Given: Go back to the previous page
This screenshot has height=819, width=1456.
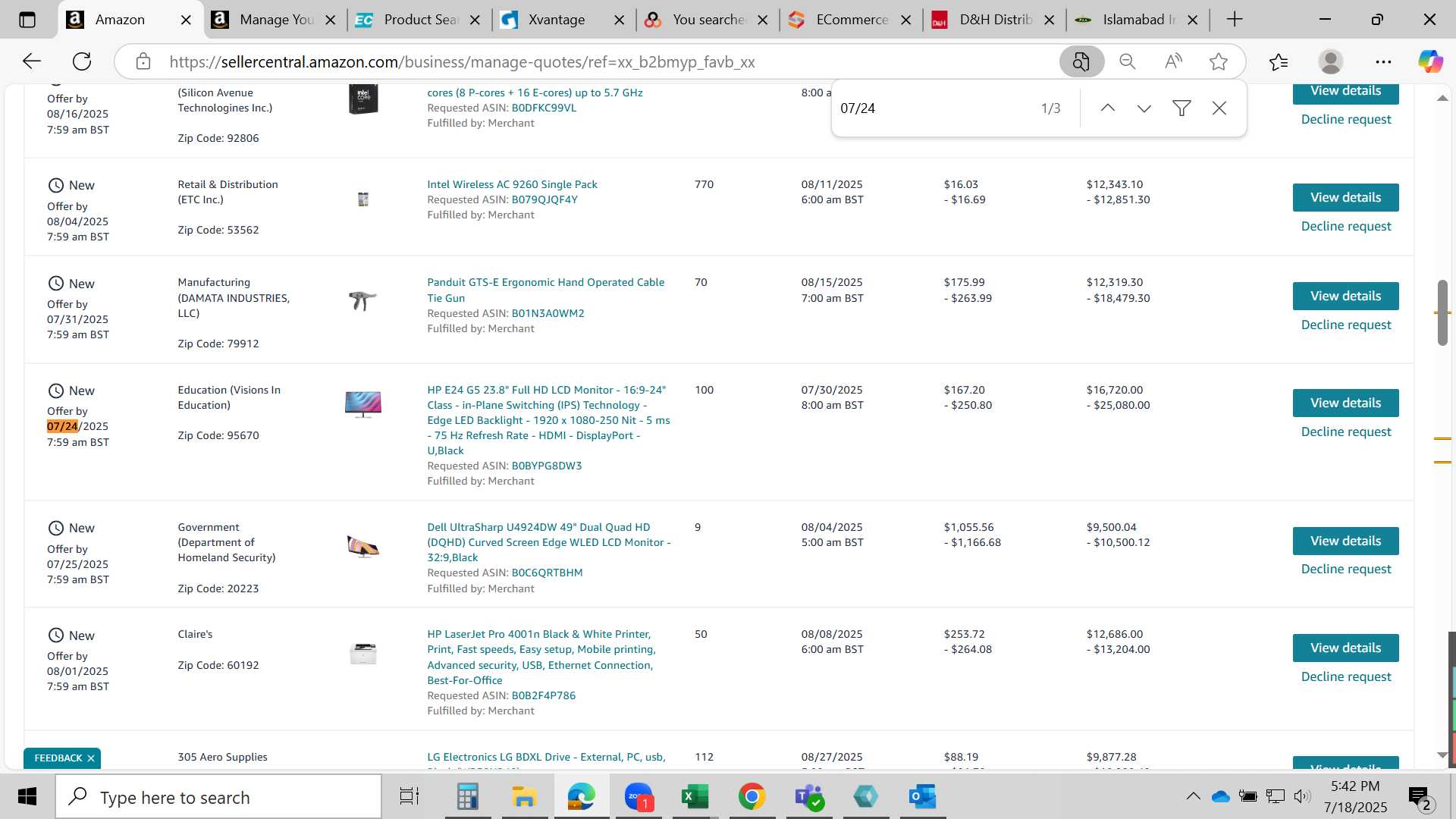Looking at the screenshot, I should (x=31, y=61).
